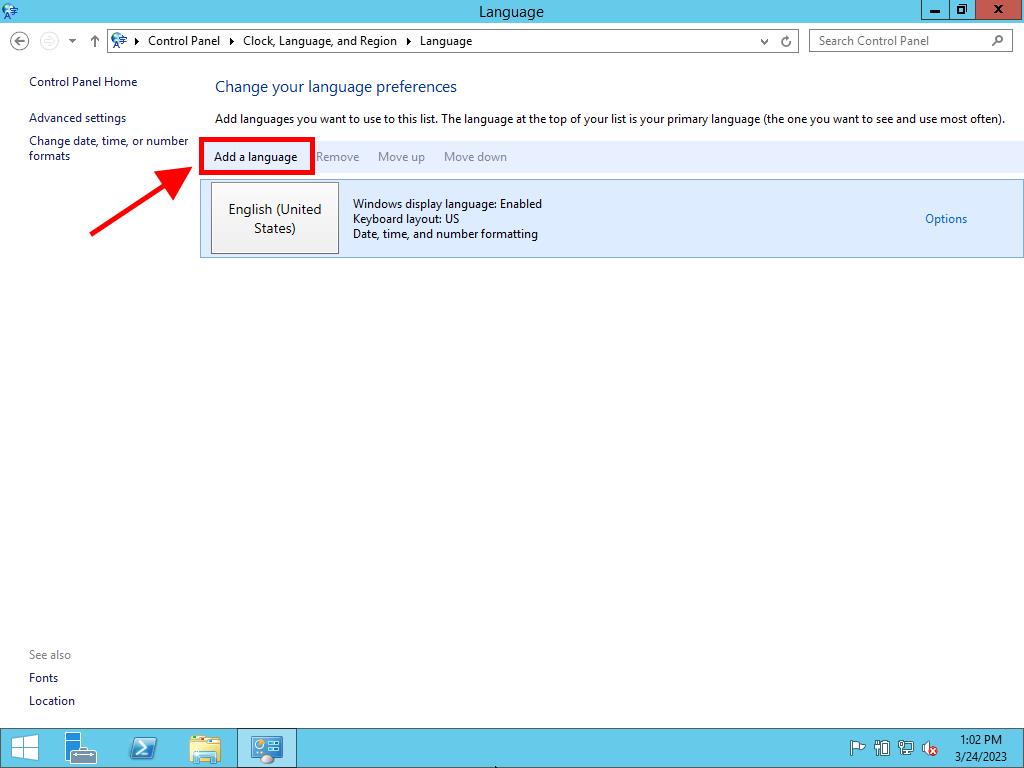
Task: Select Control Panel breadcrumb
Action: 184,41
